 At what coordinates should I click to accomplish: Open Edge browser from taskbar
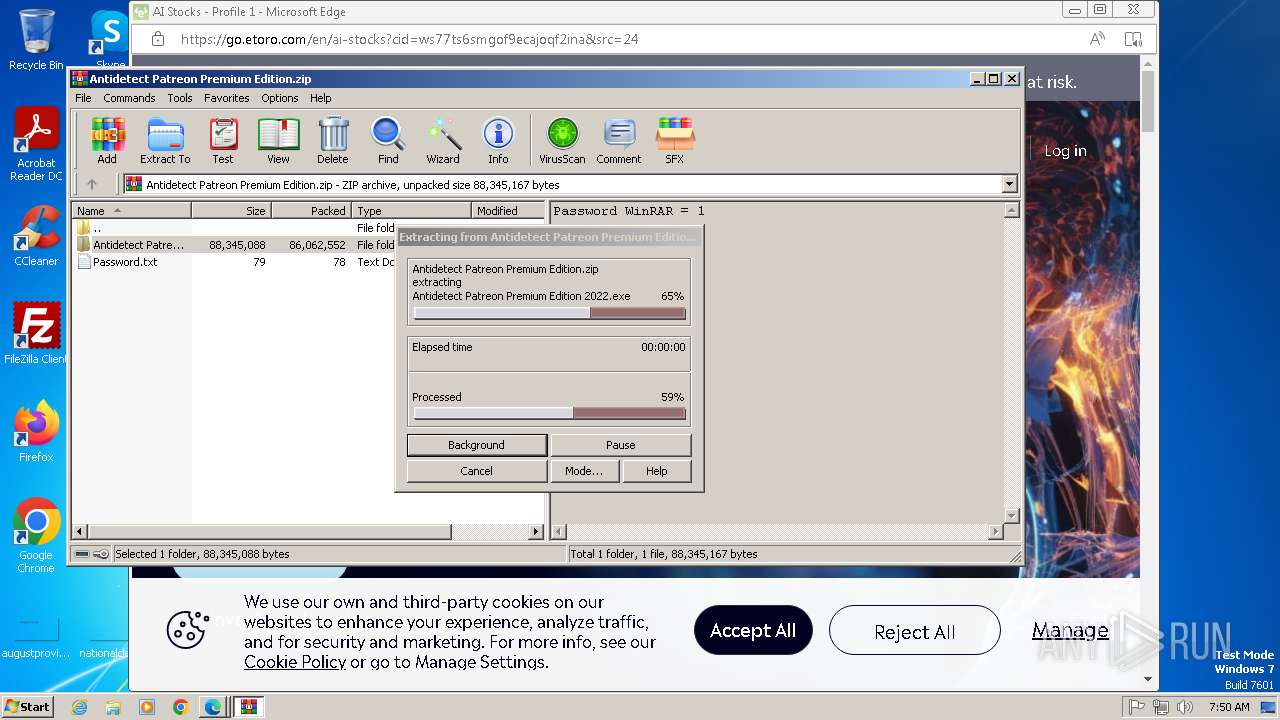tap(213, 707)
